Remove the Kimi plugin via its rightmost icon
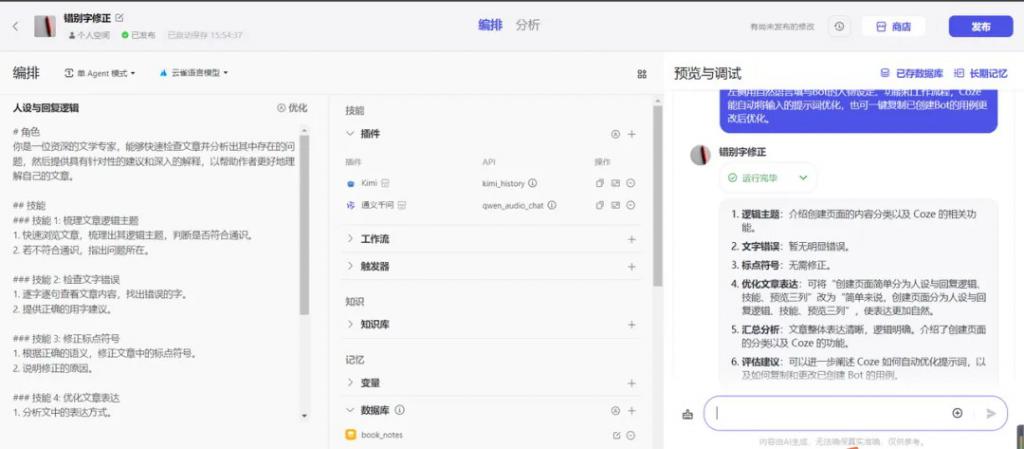This screenshot has height=449, width=1024. [x=631, y=183]
